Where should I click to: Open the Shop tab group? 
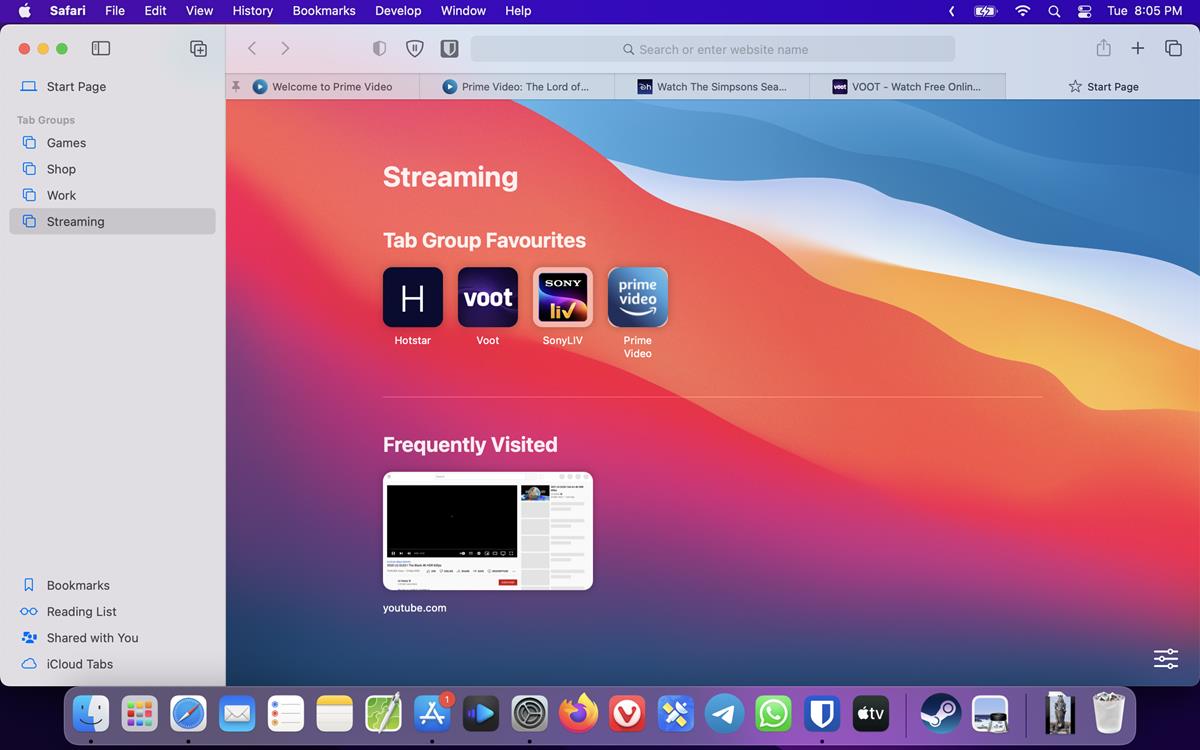pyautogui.click(x=112, y=169)
